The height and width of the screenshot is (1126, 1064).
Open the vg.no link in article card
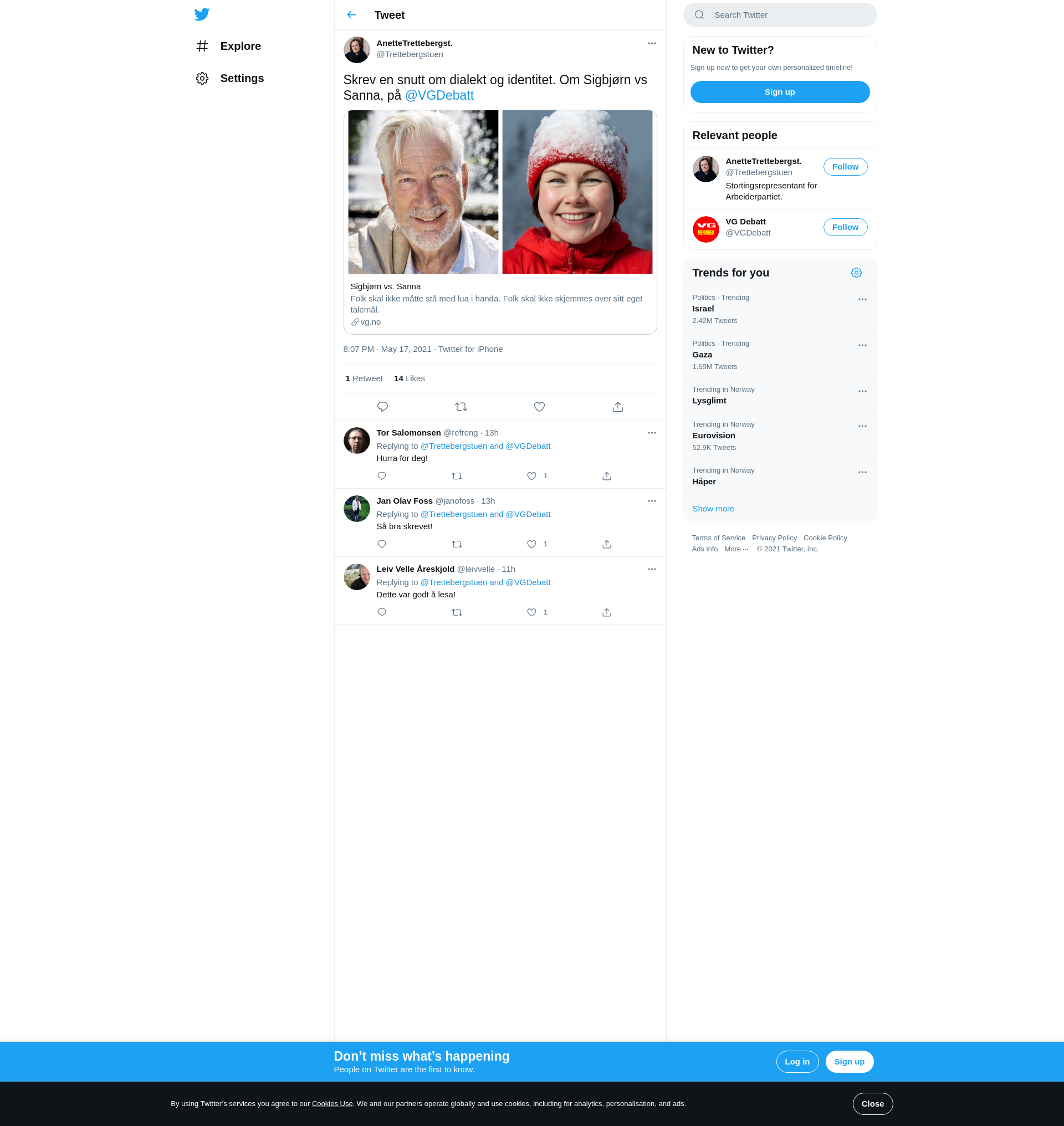pos(366,321)
